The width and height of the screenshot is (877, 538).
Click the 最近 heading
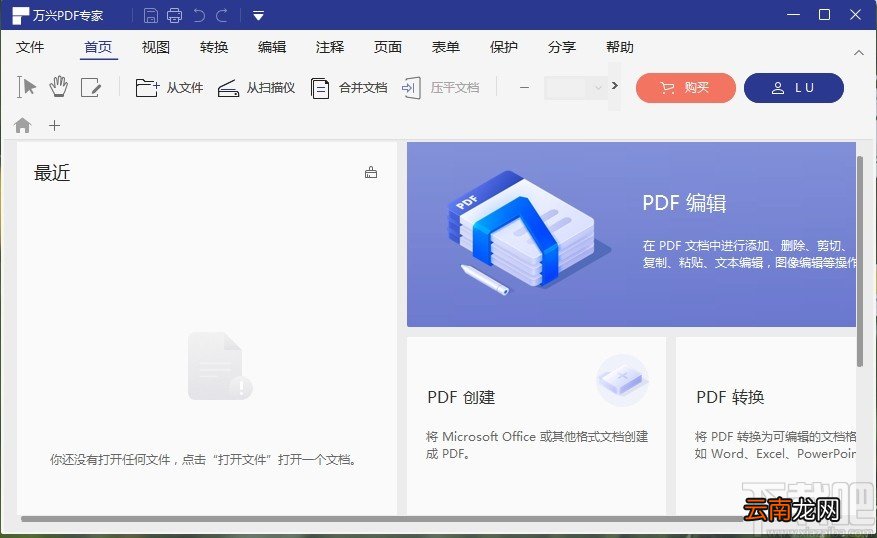pyautogui.click(x=52, y=173)
